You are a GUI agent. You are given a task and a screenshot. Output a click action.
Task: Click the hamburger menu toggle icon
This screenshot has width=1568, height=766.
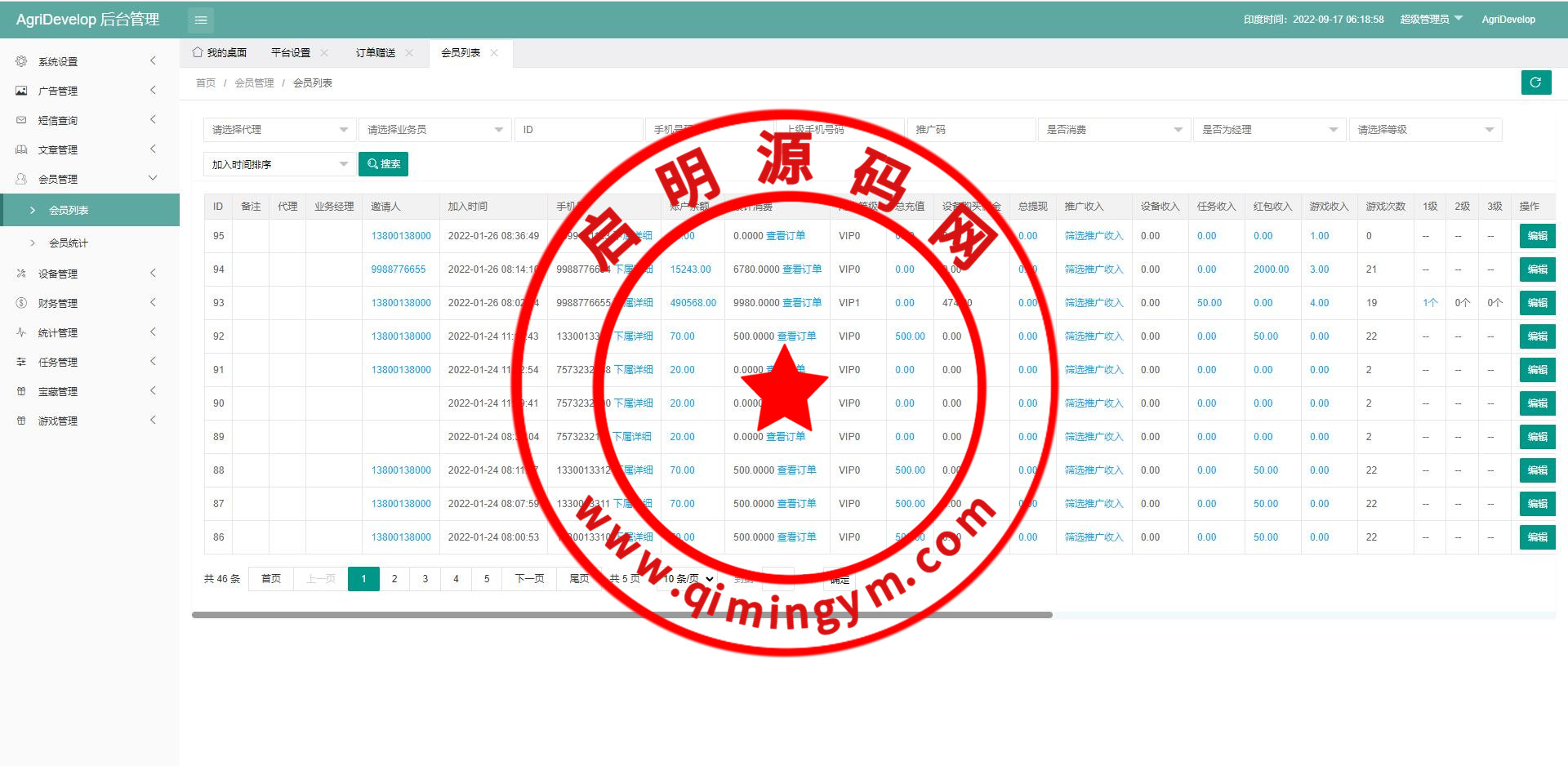201,20
